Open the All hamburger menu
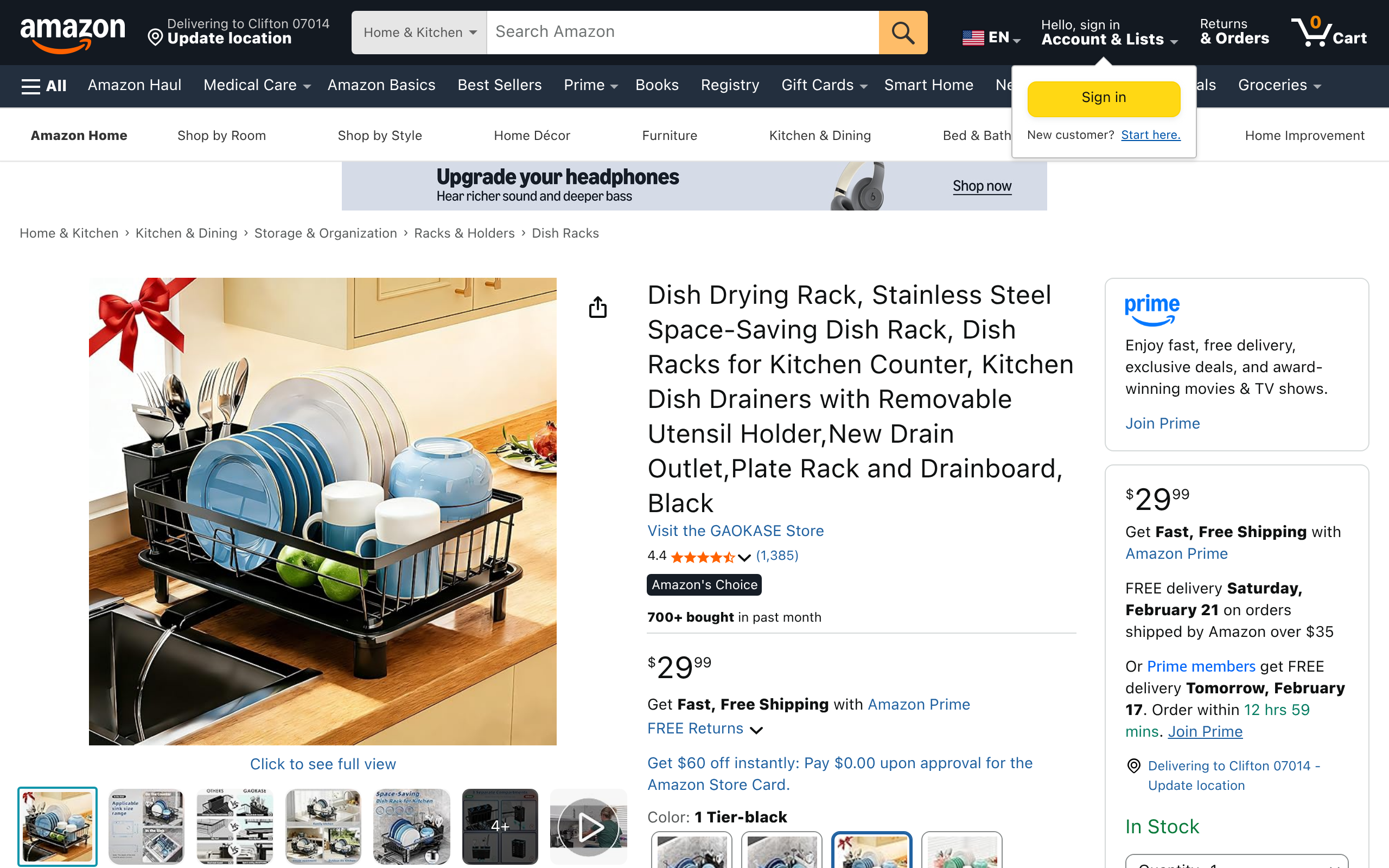 click(43, 86)
